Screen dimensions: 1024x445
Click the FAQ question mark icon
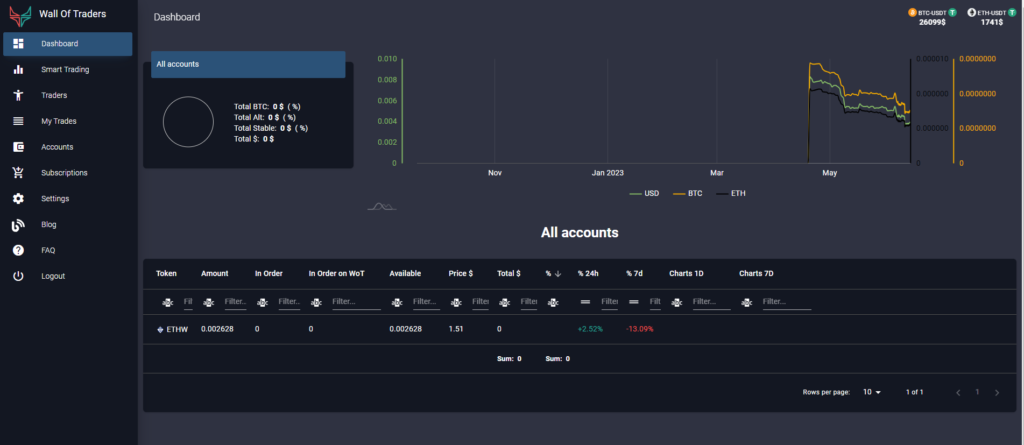[18, 250]
